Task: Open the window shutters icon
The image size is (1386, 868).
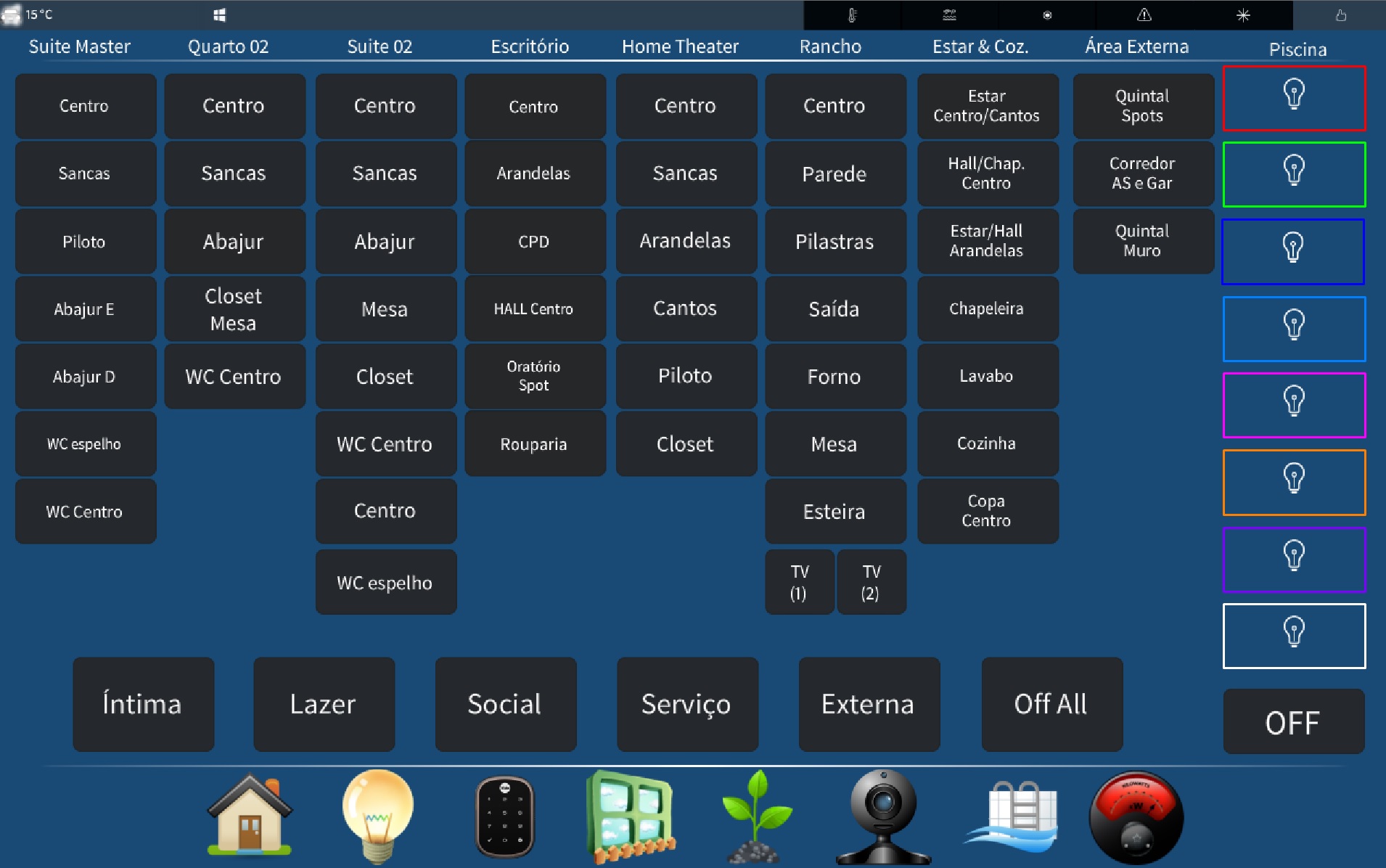Action: click(630, 816)
